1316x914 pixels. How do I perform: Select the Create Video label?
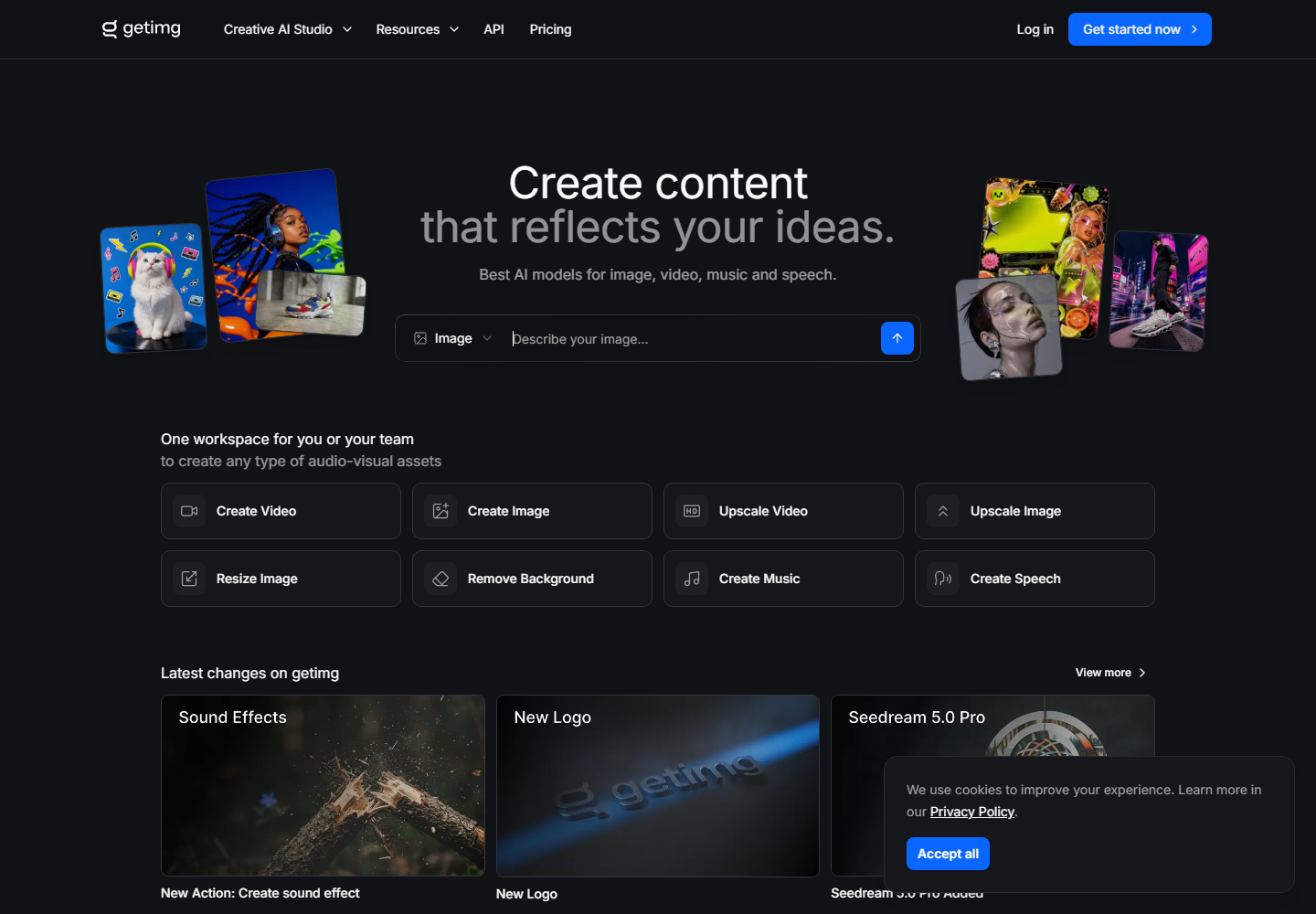tap(256, 511)
